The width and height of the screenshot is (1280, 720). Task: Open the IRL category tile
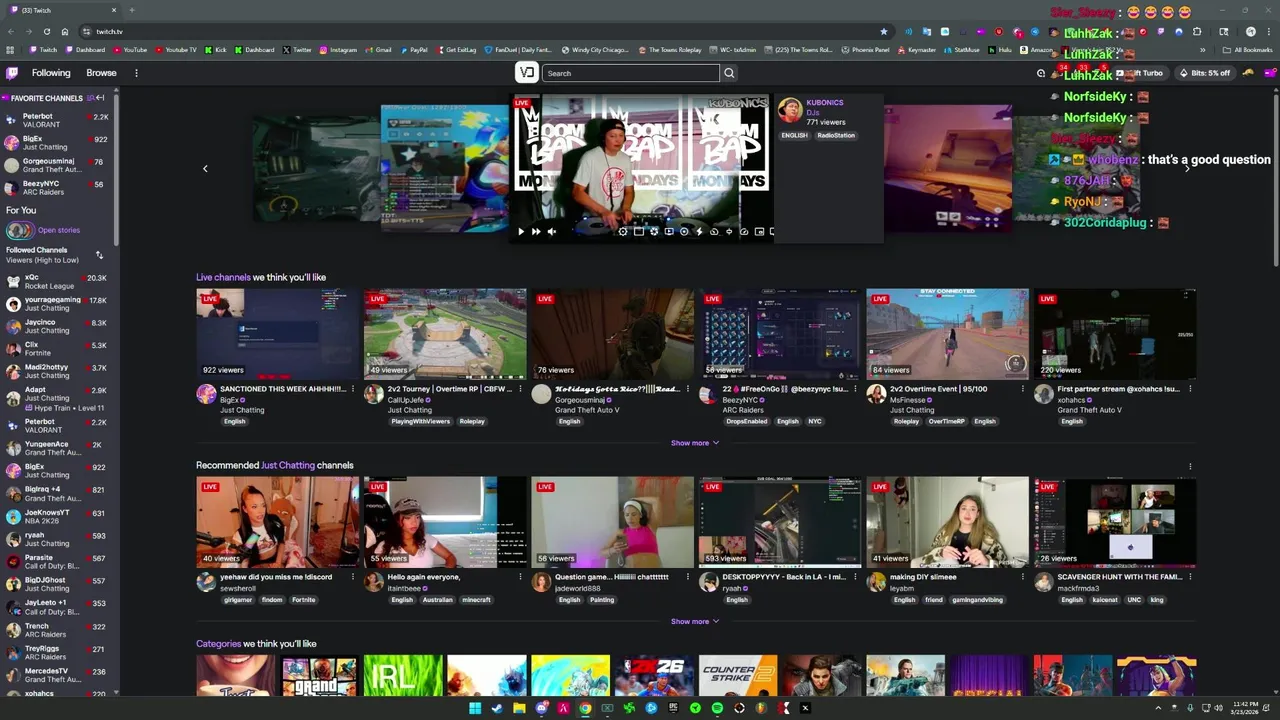click(403, 676)
